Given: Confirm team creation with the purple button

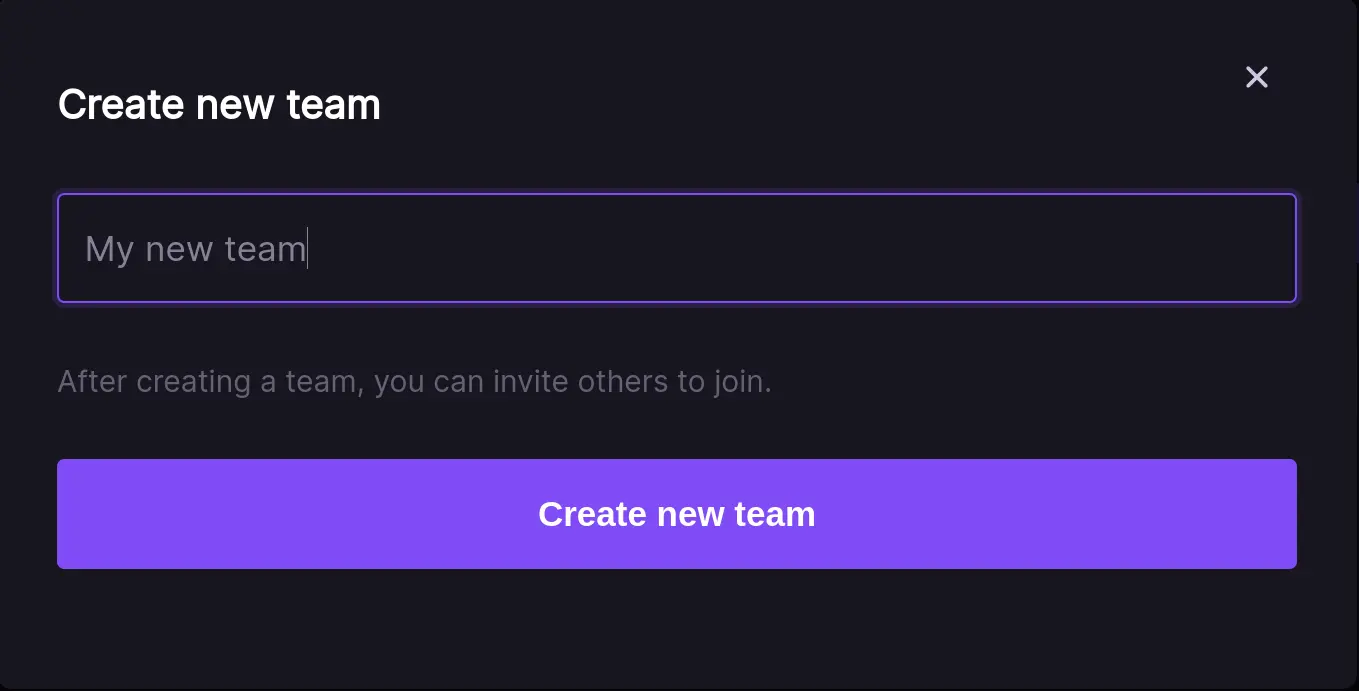Looking at the screenshot, I should pos(676,514).
